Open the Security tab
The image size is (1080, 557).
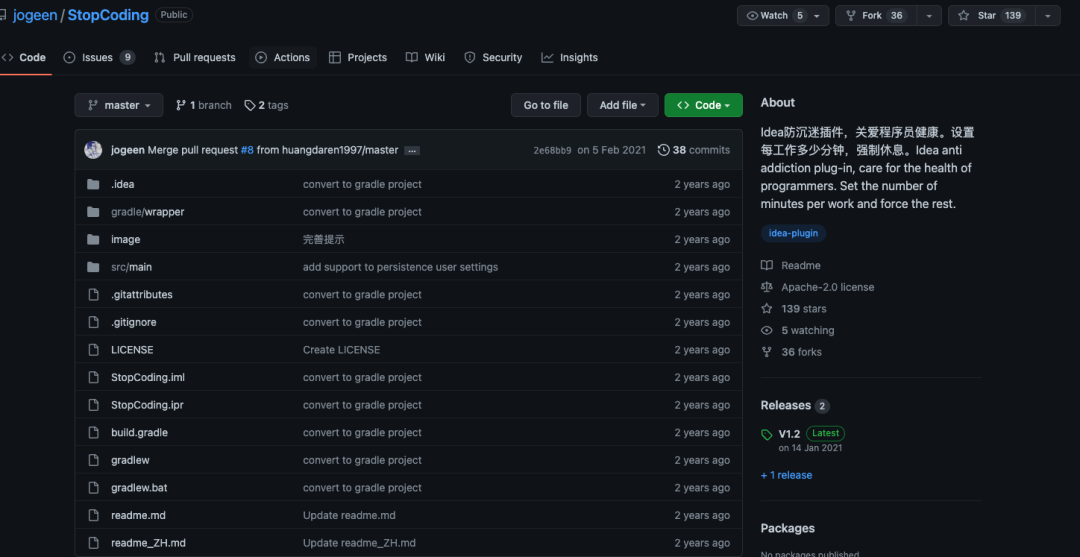[493, 58]
